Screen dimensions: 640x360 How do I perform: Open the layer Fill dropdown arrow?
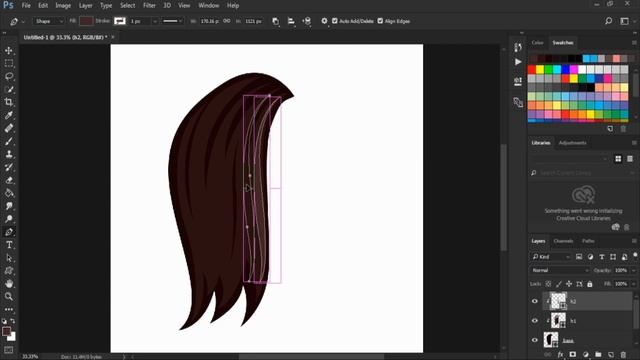pos(633,284)
